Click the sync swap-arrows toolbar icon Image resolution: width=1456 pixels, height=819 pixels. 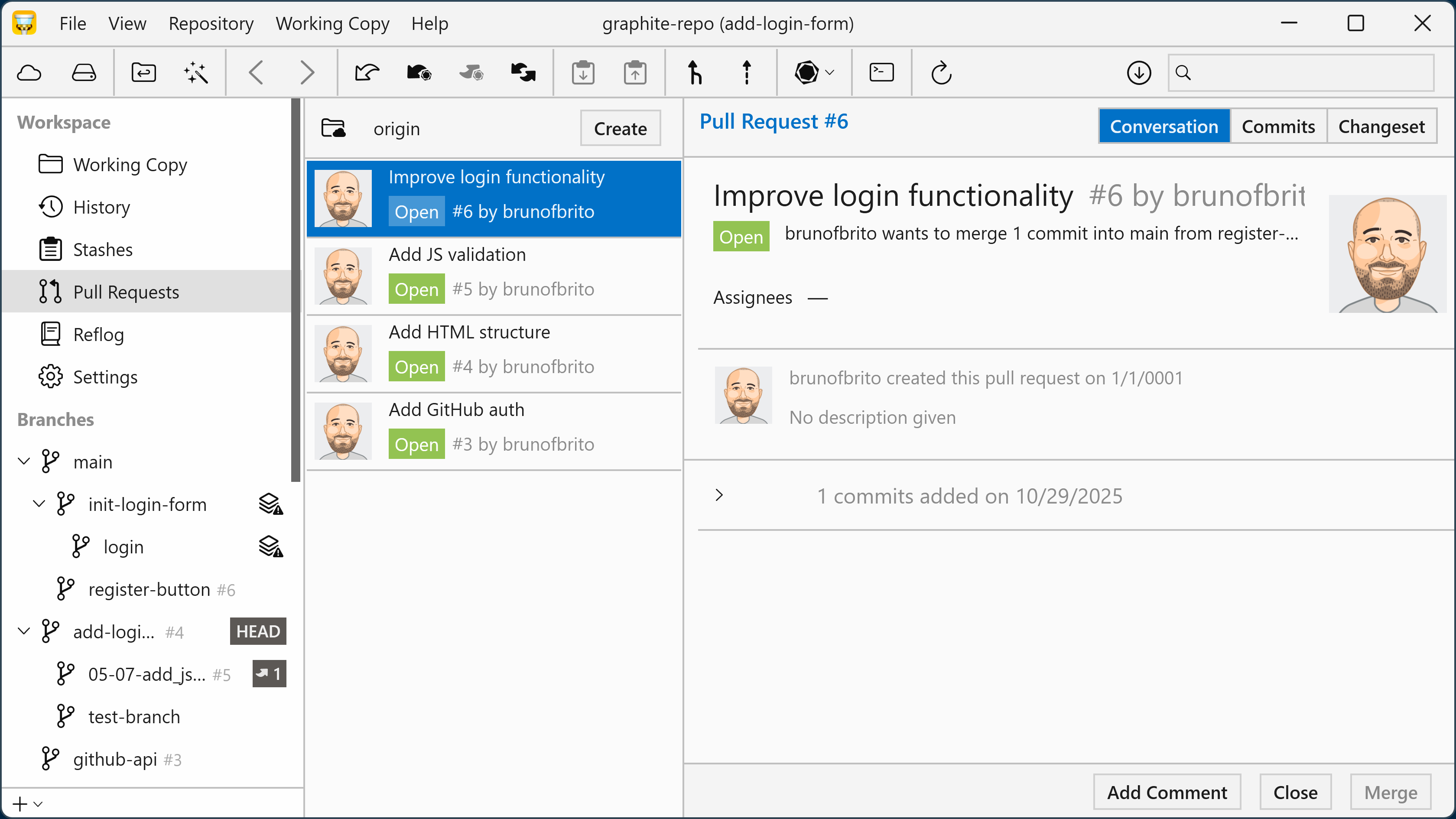click(x=523, y=73)
